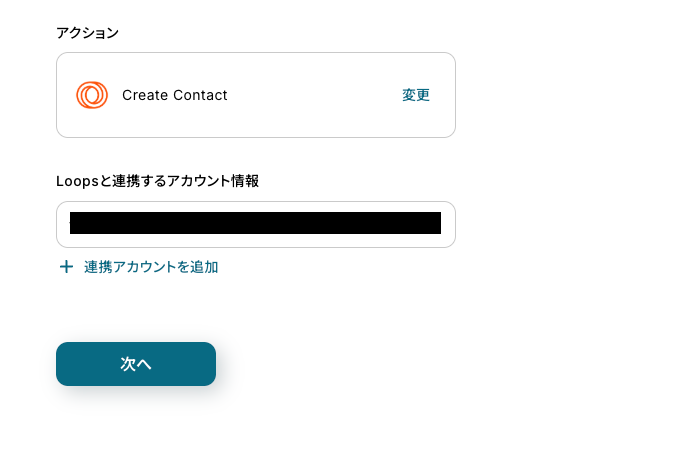688x452 pixels.
Task: Click the 次へ button
Action: [136, 364]
